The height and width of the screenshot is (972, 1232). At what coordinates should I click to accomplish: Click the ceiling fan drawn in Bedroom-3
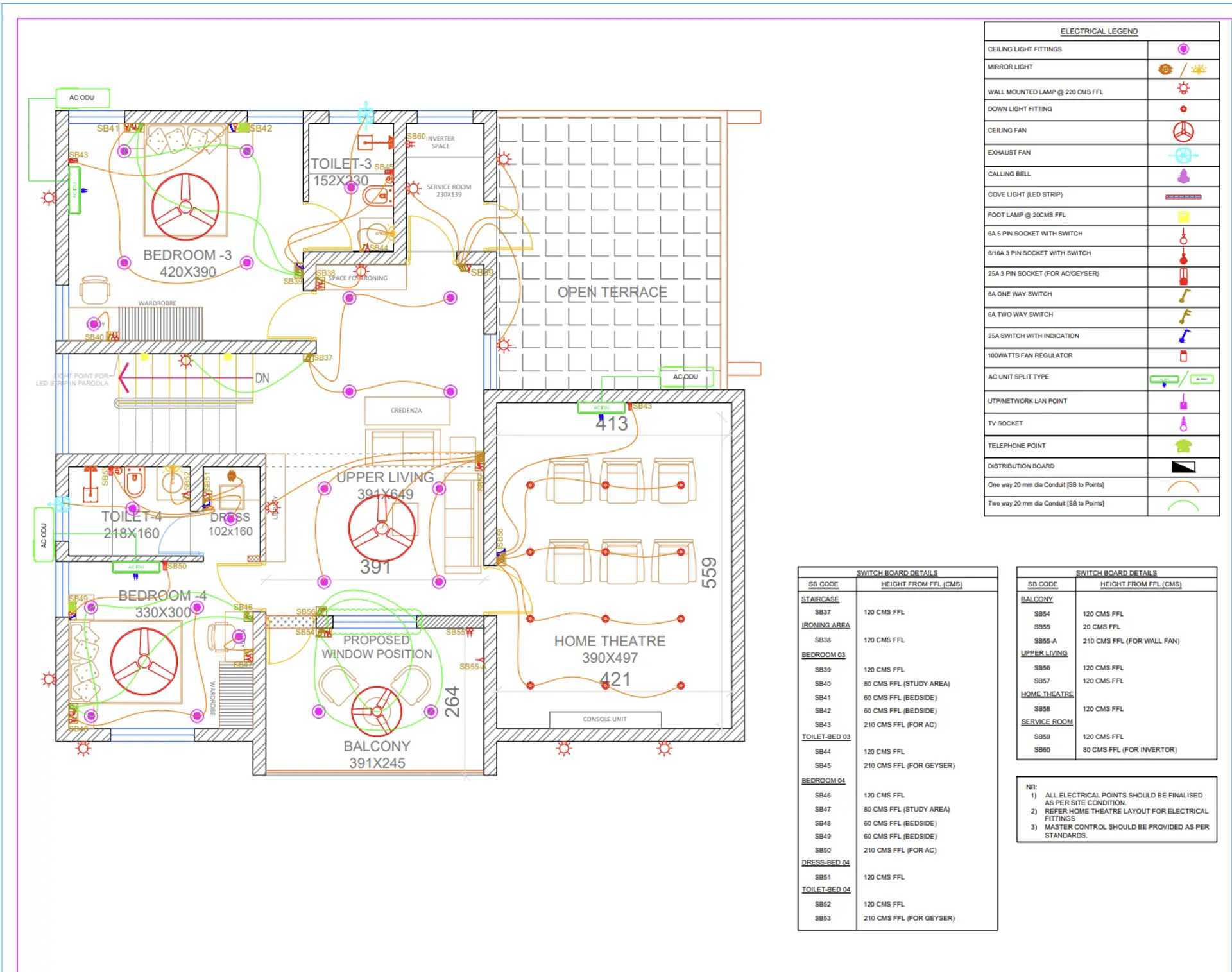185,205
